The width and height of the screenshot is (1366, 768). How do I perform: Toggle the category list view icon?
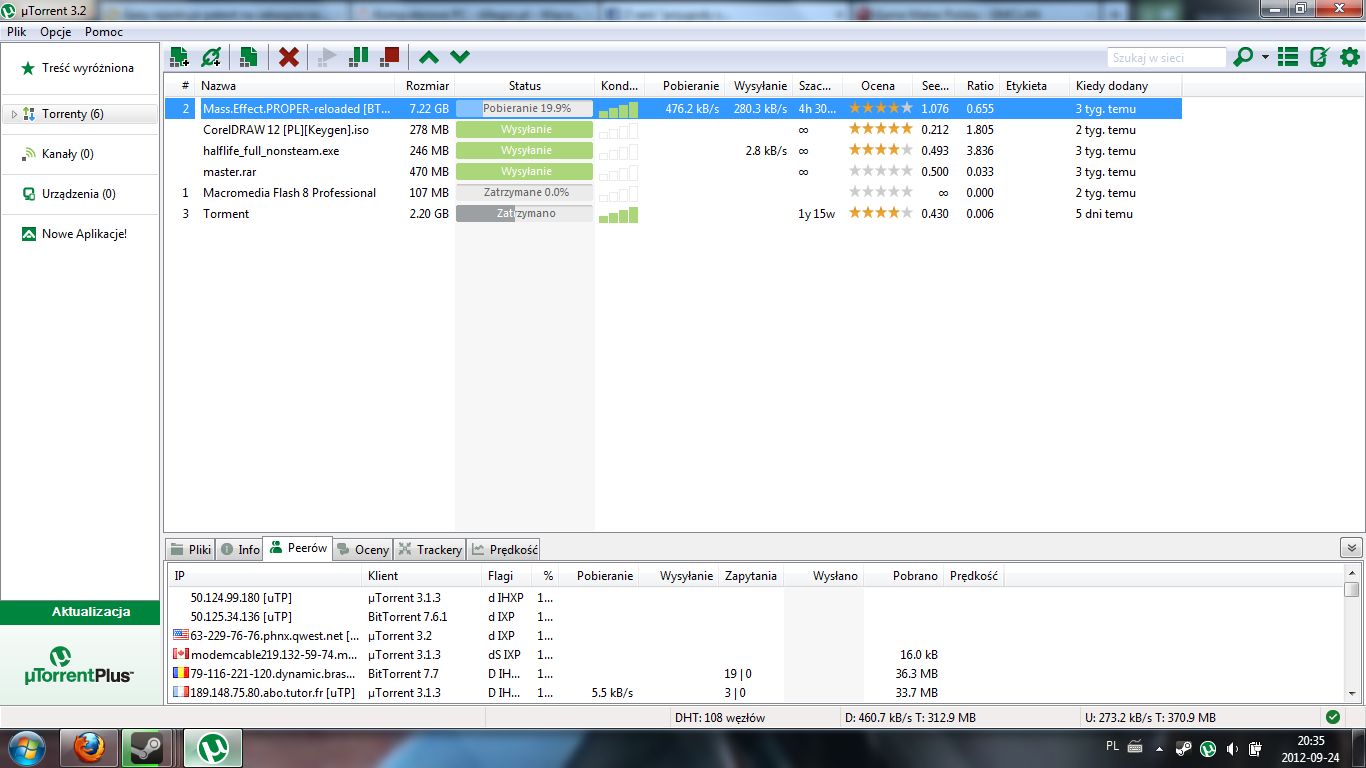(1288, 57)
